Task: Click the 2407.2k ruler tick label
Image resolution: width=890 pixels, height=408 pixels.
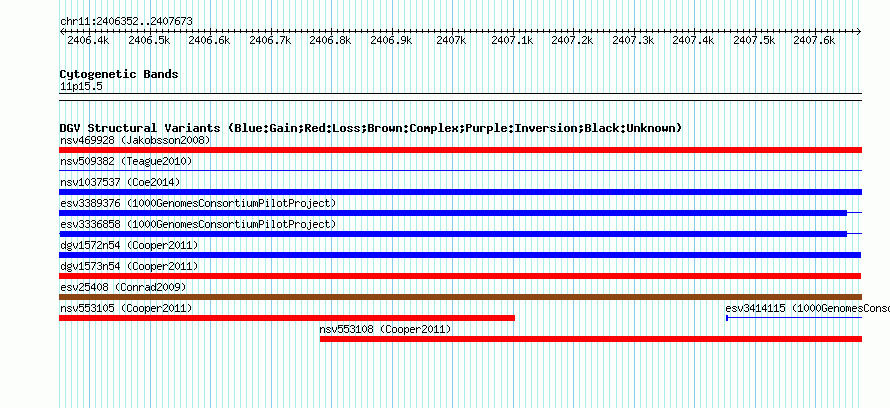Action: click(572, 40)
